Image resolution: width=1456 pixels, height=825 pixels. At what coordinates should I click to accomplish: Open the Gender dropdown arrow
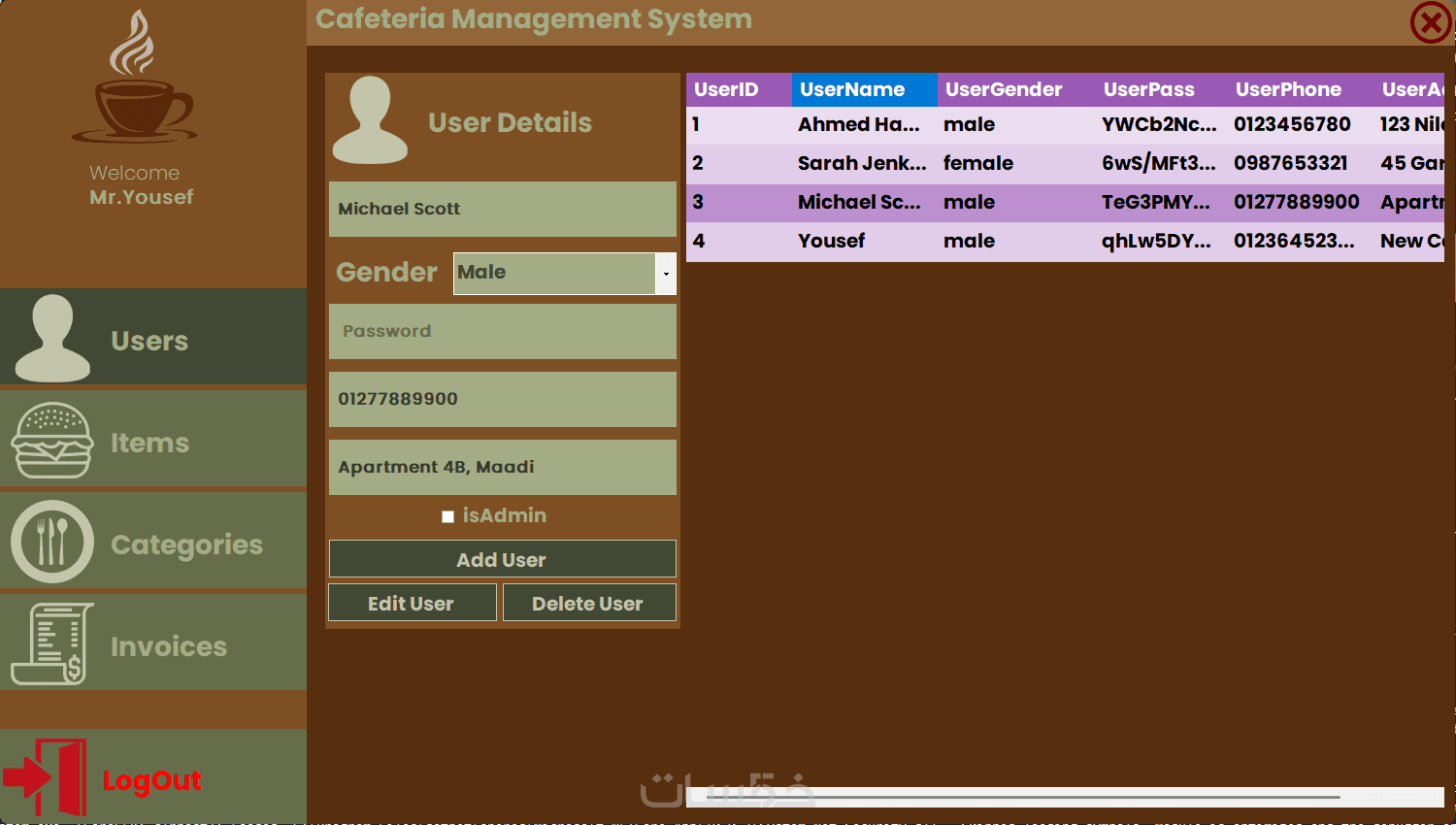666,274
